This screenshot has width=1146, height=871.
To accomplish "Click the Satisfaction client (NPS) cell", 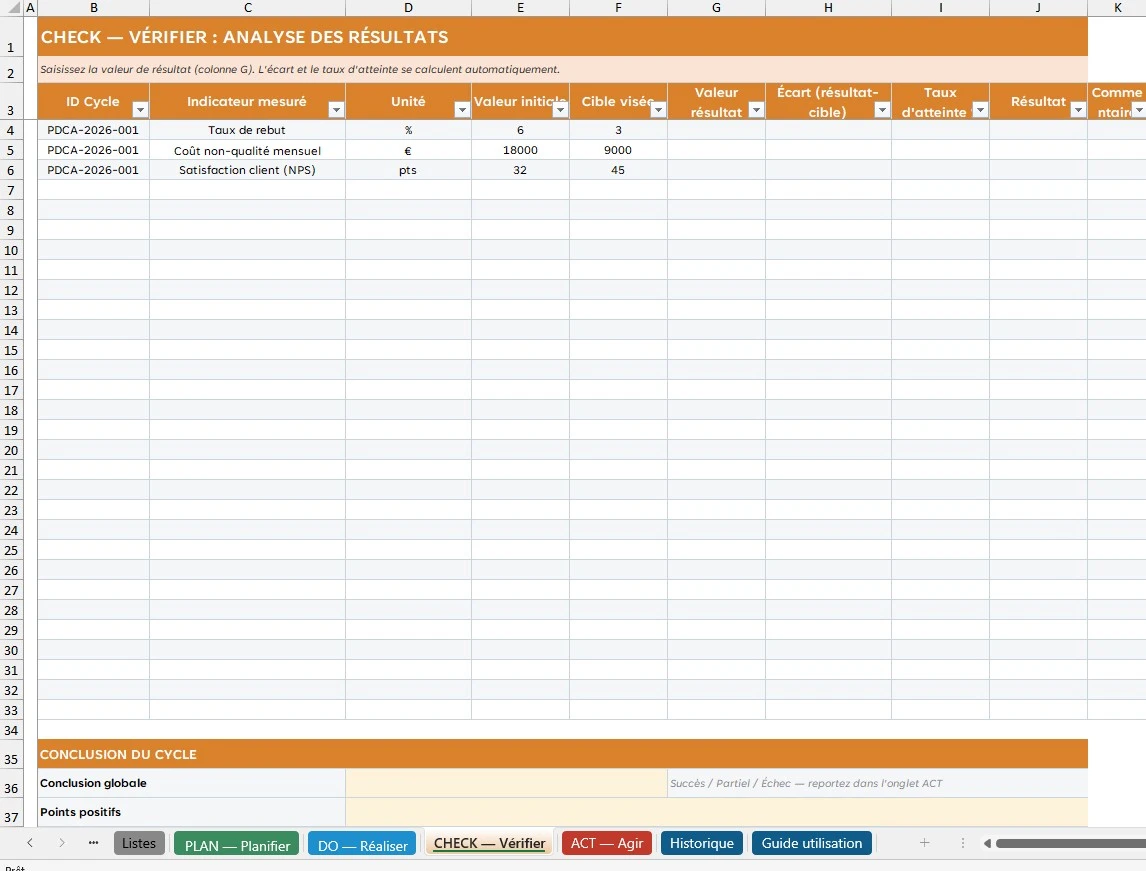I will tap(247, 170).
